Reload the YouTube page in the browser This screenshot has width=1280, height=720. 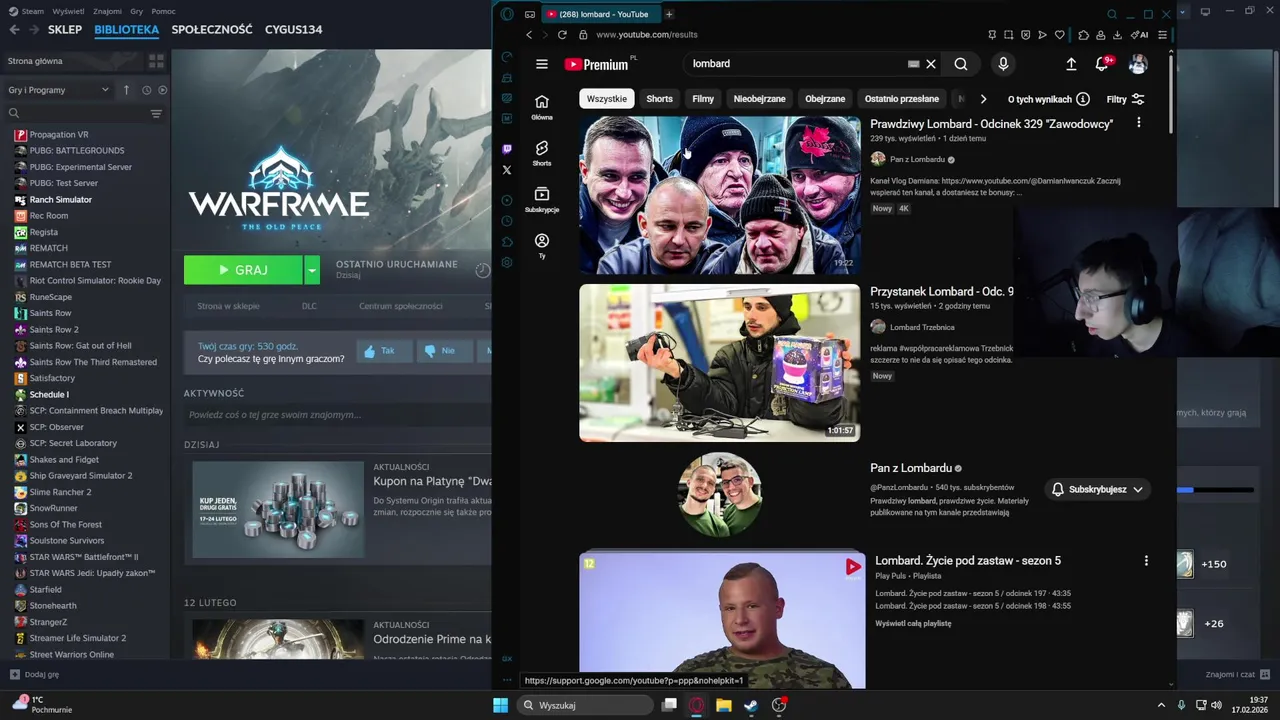562,35
